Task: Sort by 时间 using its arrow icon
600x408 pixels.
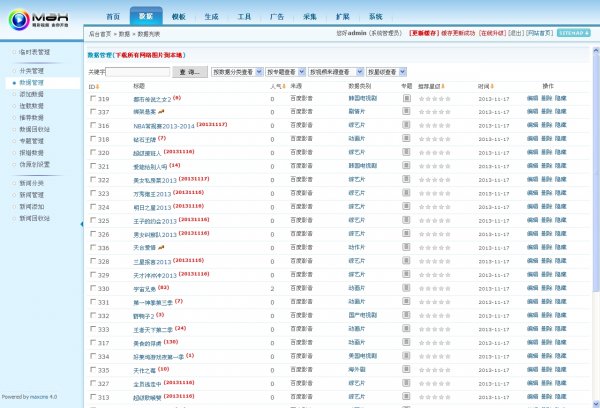Action: coord(492,86)
